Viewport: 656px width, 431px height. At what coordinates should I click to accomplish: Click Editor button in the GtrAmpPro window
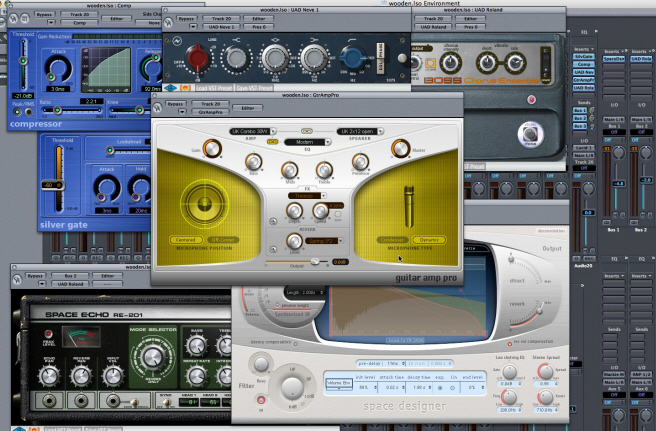(248, 108)
